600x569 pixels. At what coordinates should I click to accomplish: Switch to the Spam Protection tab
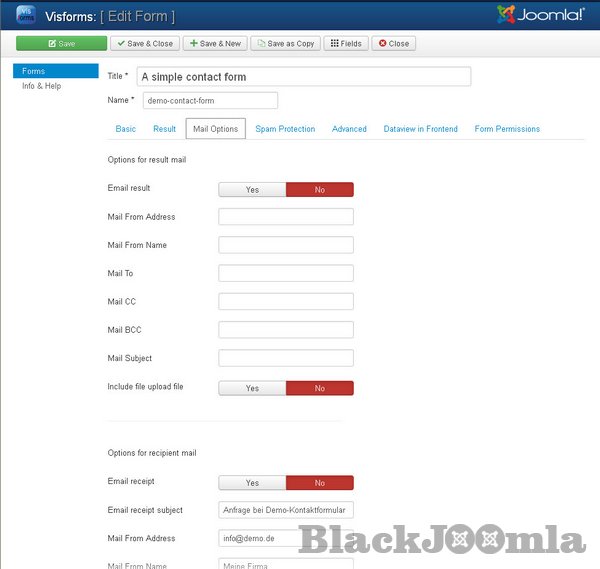pyautogui.click(x=285, y=129)
